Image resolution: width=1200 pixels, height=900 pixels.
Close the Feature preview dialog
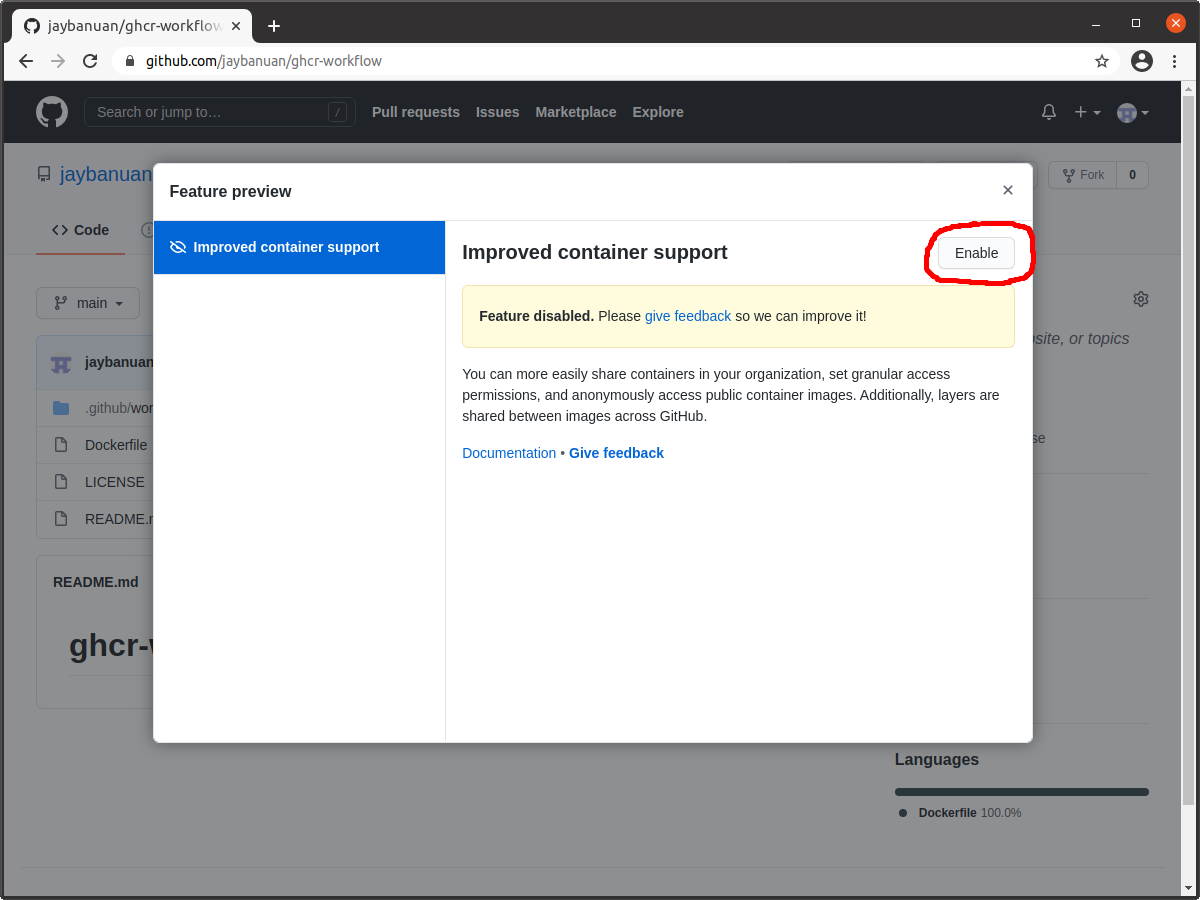click(1008, 190)
